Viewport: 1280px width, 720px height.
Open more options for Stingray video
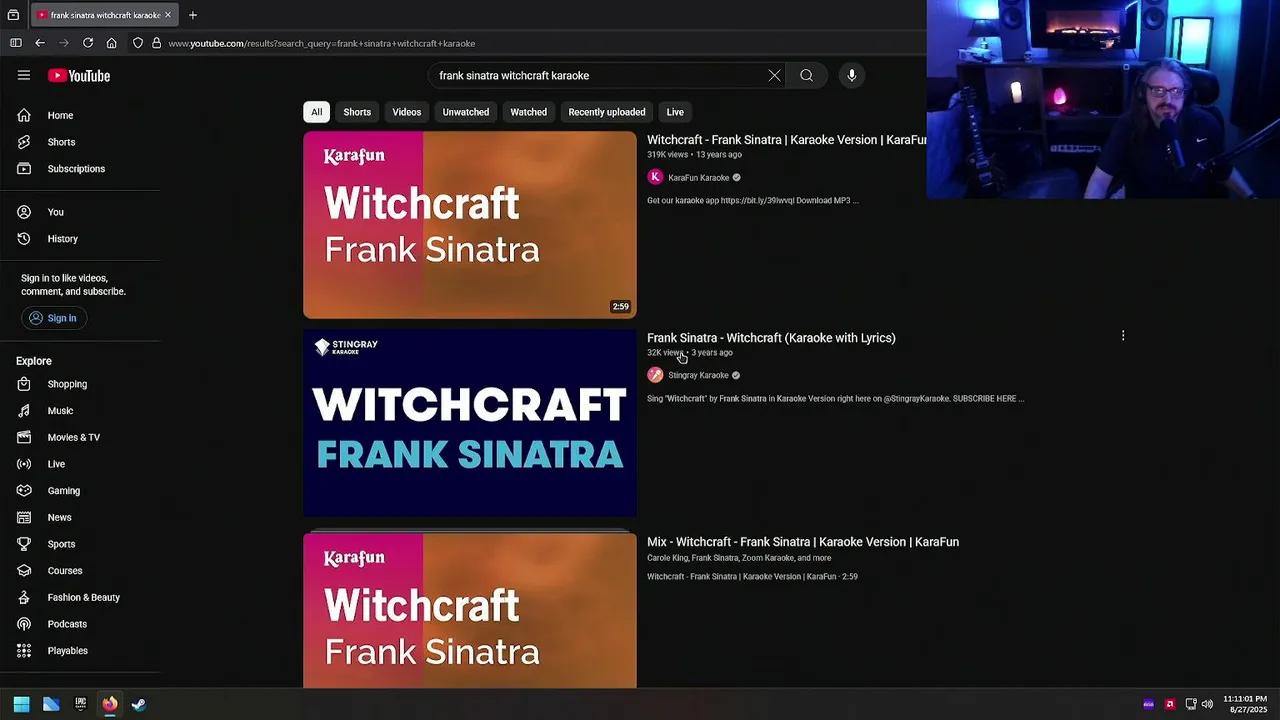1123,336
